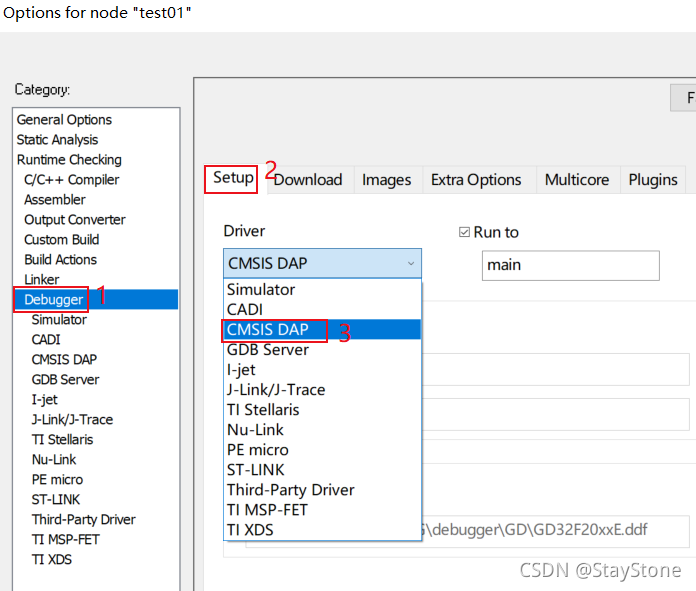This screenshot has height=591, width=696.
Task: Choose Nu-Link from the Driver dropdown
Action: tap(322, 430)
